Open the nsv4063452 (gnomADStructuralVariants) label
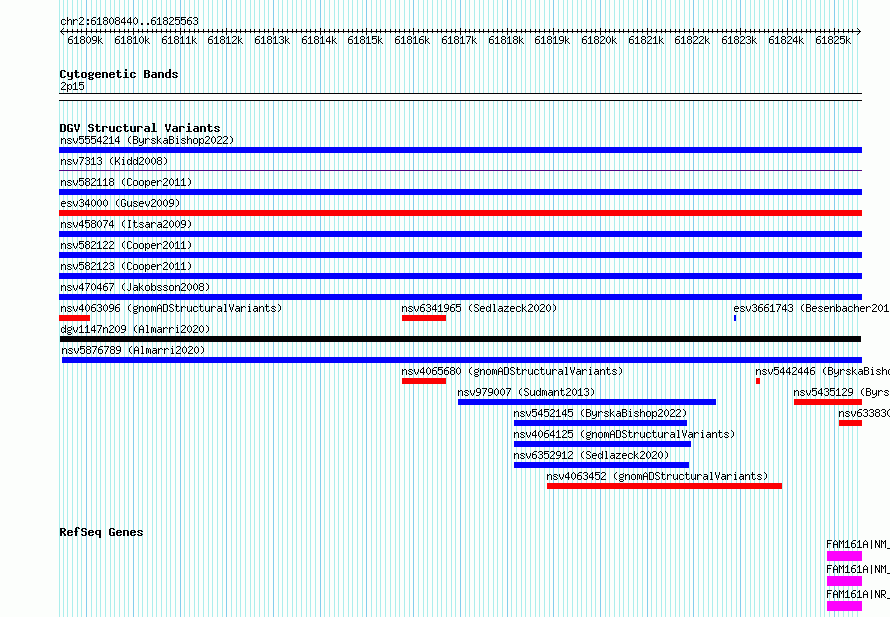This screenshot has width=890, height=617. click(x=657, y=476)
